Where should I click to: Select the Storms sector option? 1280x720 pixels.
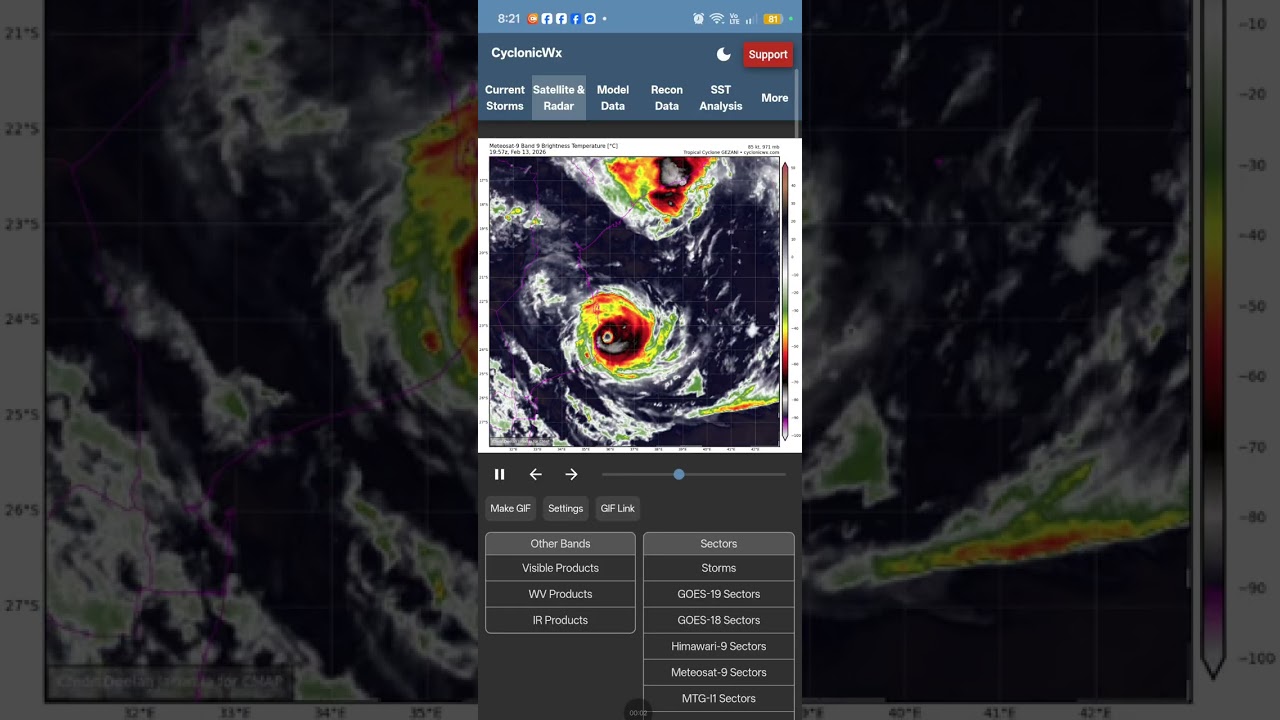click(x=719, y=568)
